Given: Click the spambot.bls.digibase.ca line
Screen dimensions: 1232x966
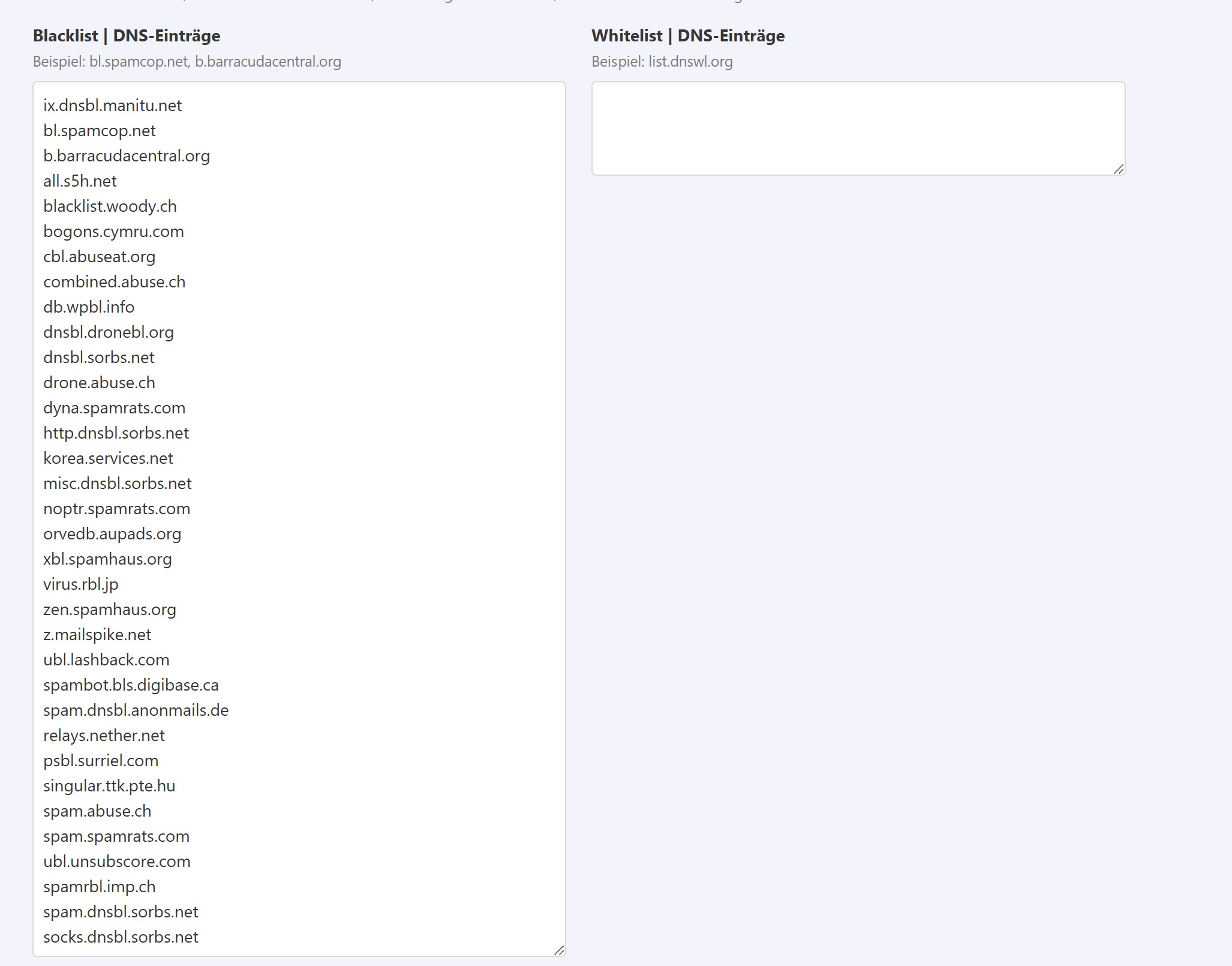Looking at the screenshot, I should click(131, 685).
